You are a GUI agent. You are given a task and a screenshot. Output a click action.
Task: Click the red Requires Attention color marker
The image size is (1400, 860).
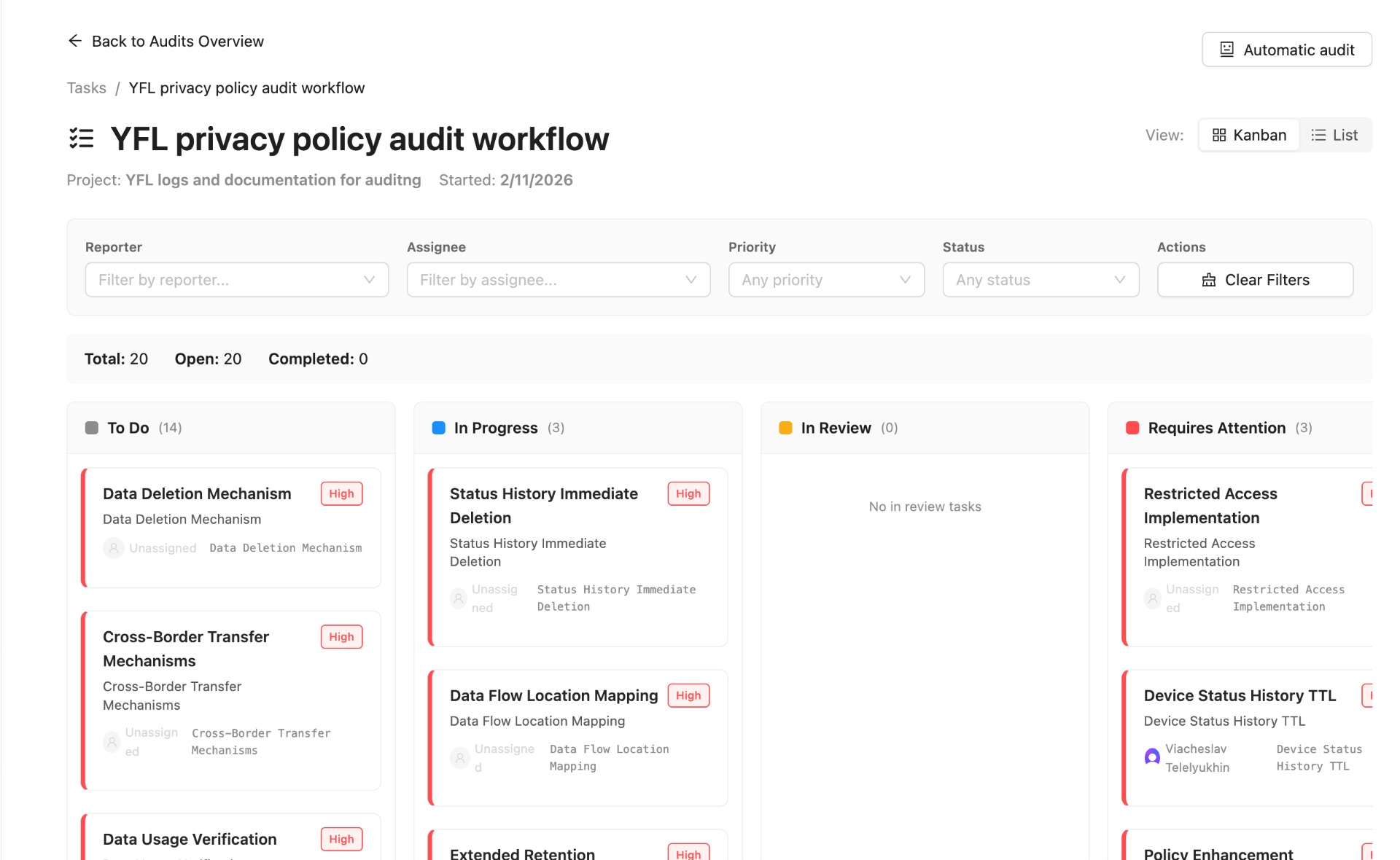(x=1132, y=428)
